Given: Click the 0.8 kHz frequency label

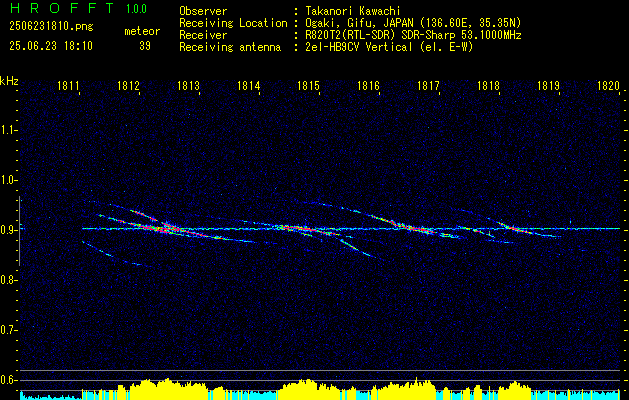Looking at the screenshot, I should coord(8,280).
